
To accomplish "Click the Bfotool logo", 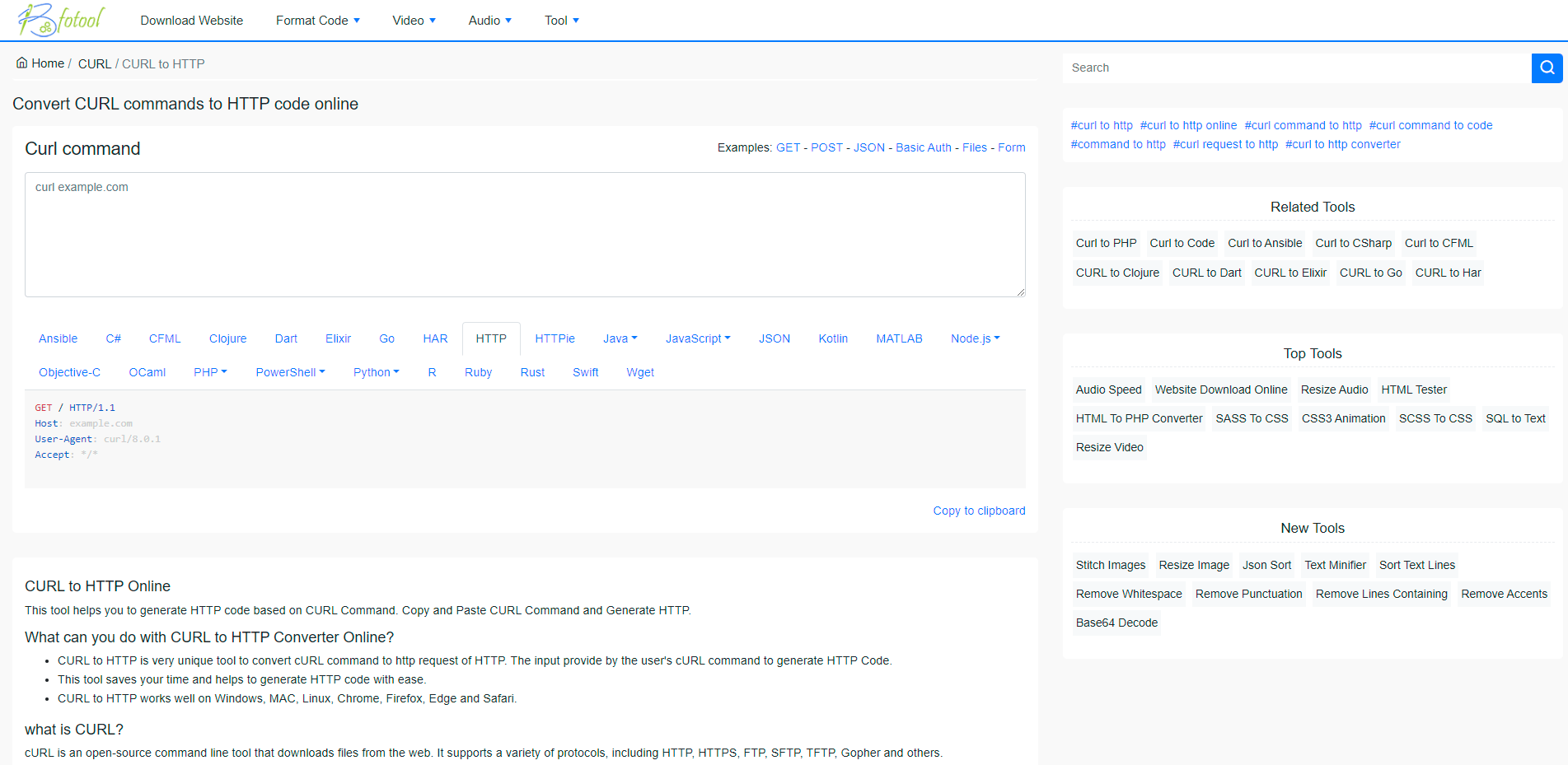I will tap(62, 20).
